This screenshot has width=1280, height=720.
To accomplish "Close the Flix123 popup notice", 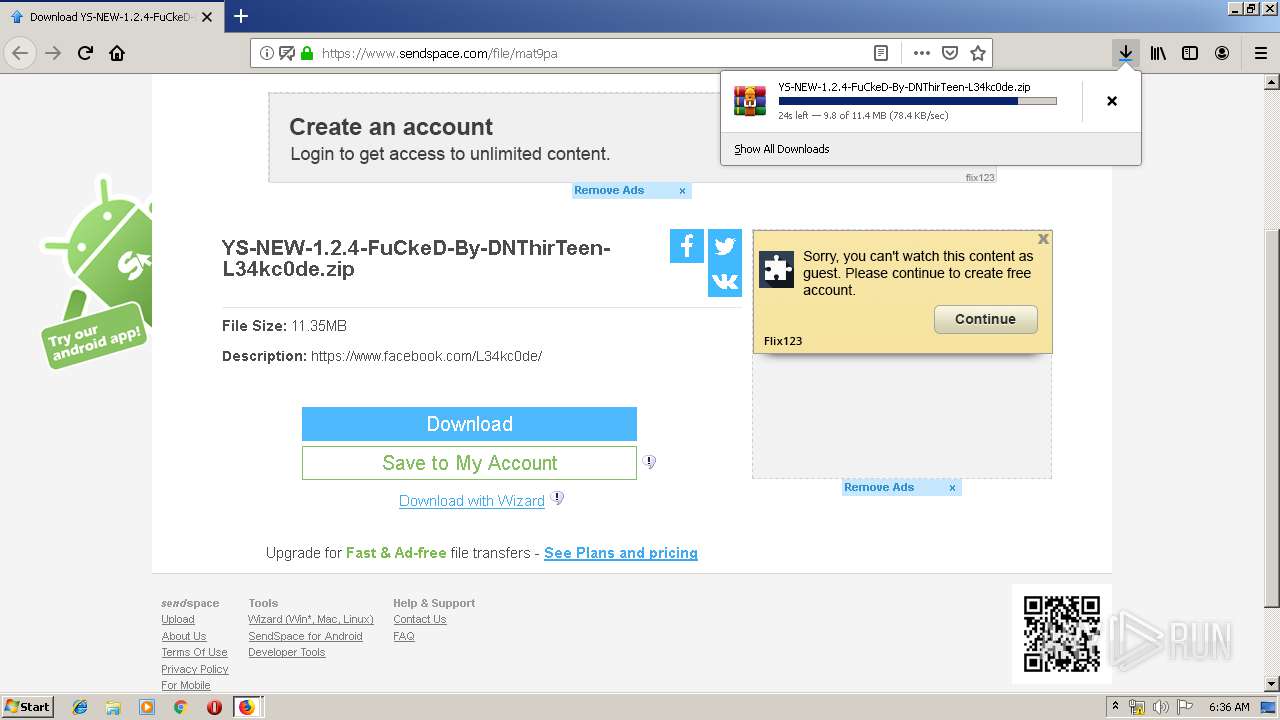I will (1043, 239).
